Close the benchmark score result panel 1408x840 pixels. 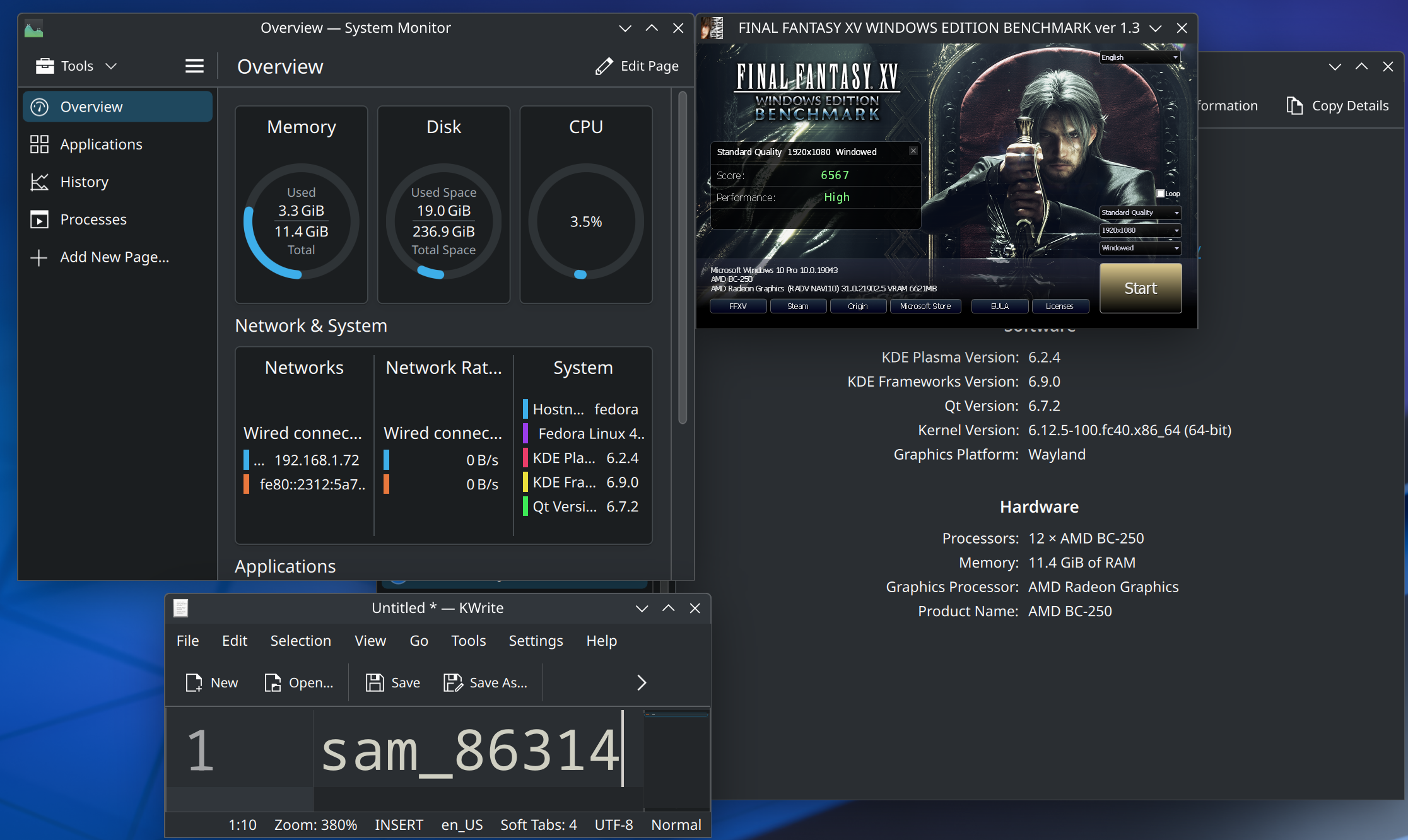pyautogui.click(x=913, y=151)
